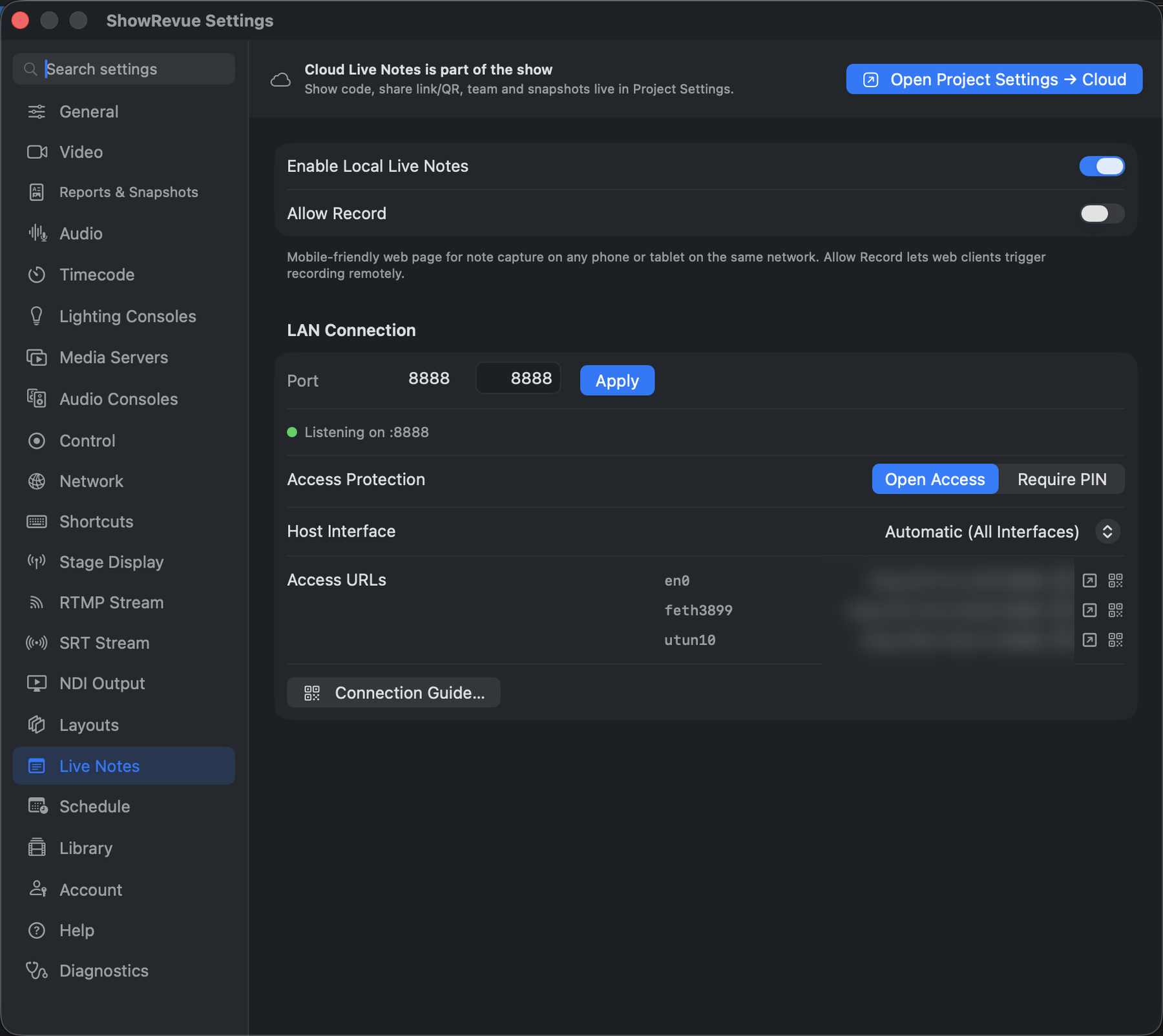The height and width of the screenshot is (1036, 1163).
Task: Click Open Project Settings → Cloud button
Action: tap(994, 79)
